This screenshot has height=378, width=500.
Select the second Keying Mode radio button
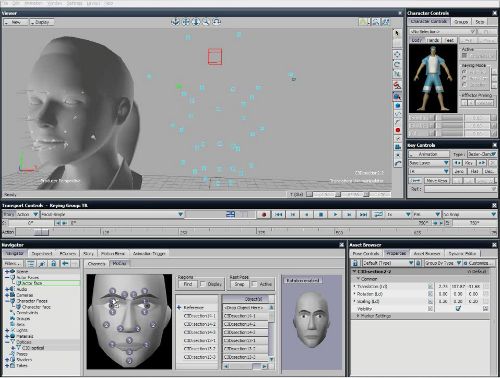coord(464,78)
